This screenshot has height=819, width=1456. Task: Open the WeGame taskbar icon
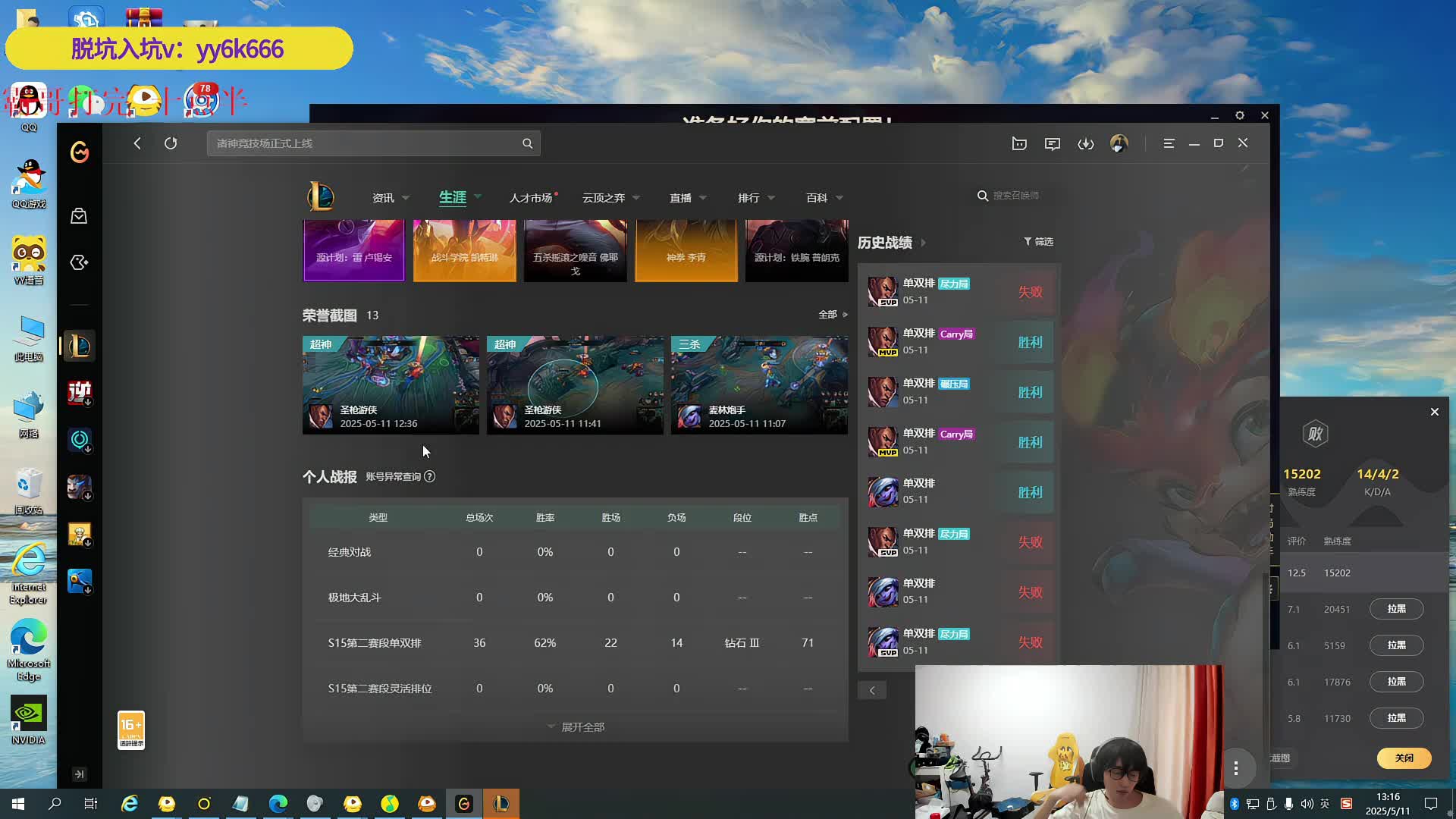464,804
